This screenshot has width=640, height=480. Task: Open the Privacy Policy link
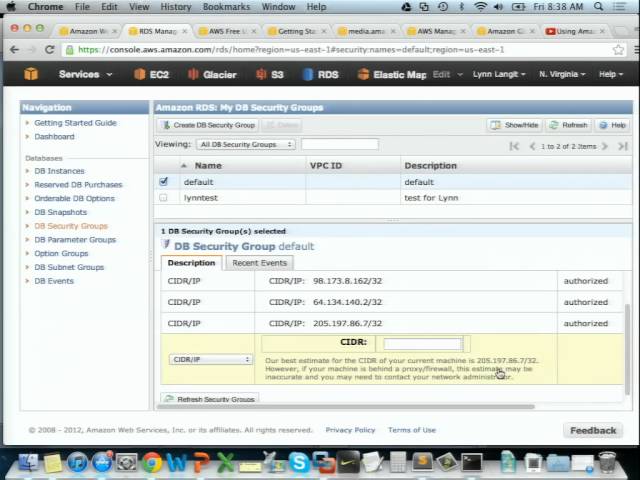(350, 430)
